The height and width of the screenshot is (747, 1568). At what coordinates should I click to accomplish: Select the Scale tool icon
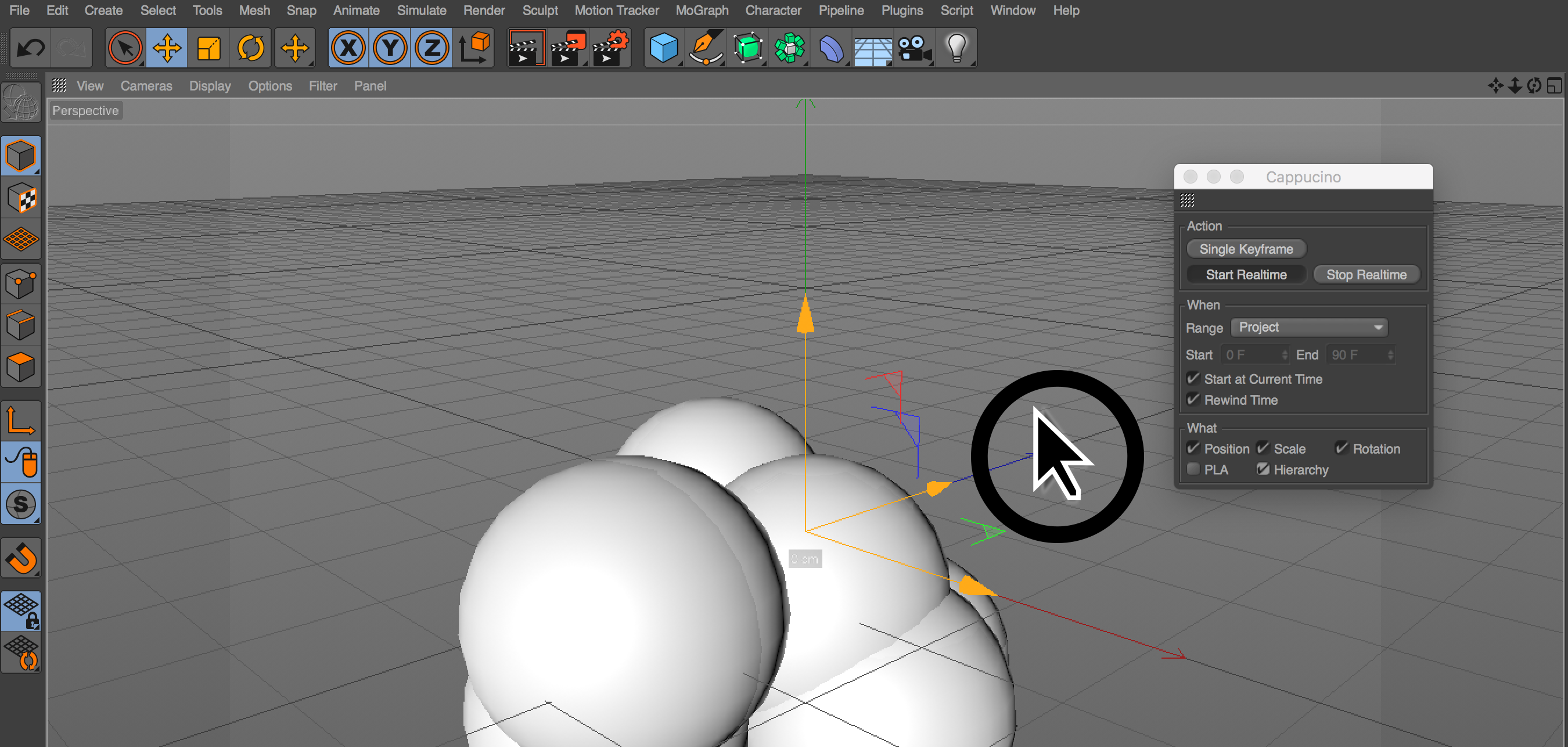pyautogui.click(x=209, y=48)
